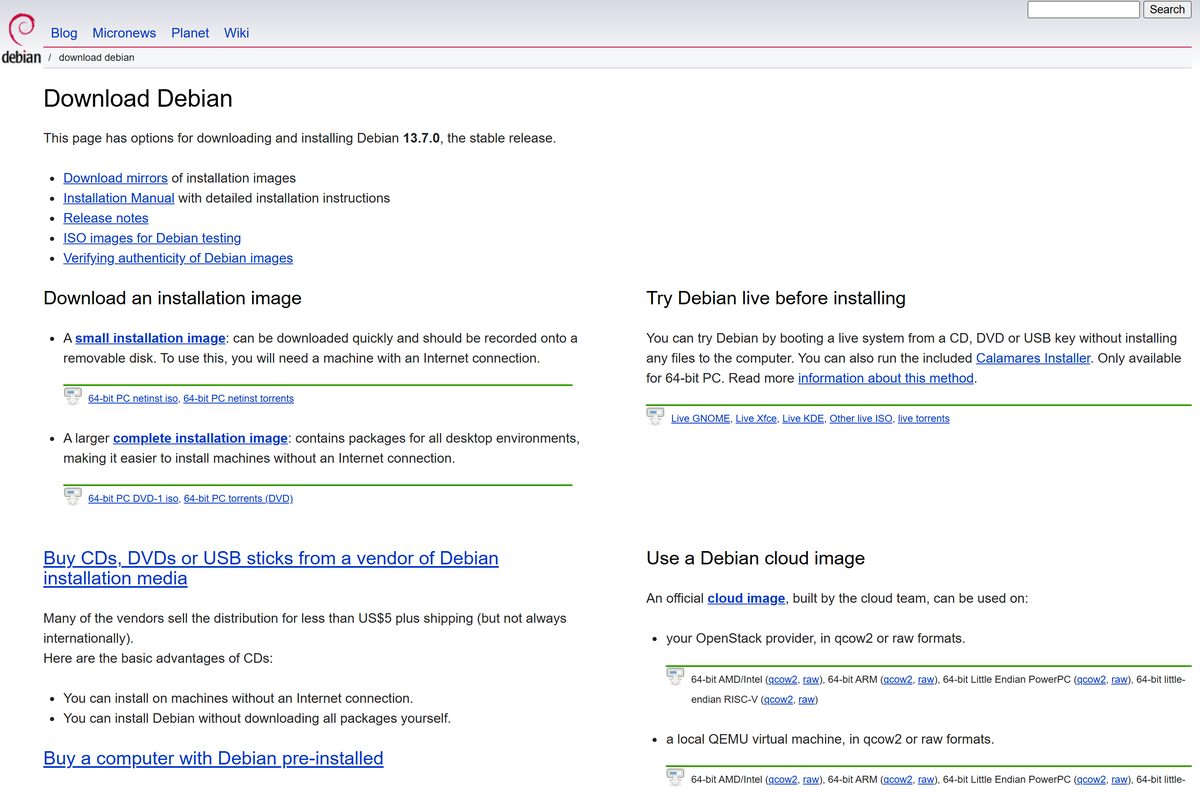This screenshot has width=1200, height=792.
Task: Click download icon in local QEMU image list
Action: pyautogui.click(x=676, y=777)
